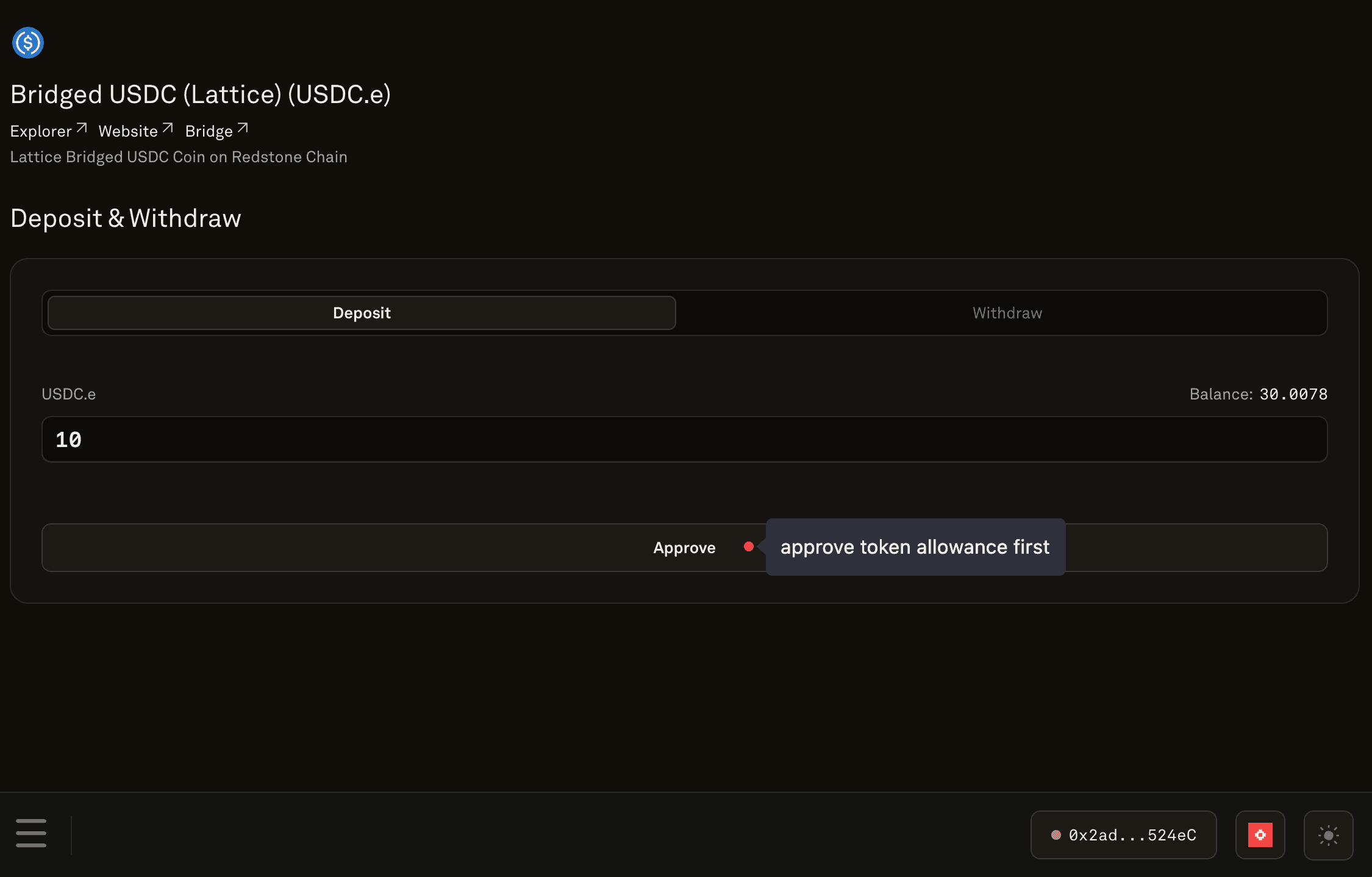
Task: Toggle light theme with sun icon
Action: (1328, 835)
